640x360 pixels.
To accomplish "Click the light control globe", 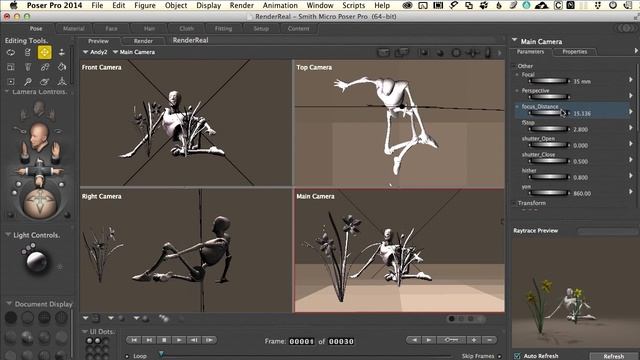I will click(36, 261).
